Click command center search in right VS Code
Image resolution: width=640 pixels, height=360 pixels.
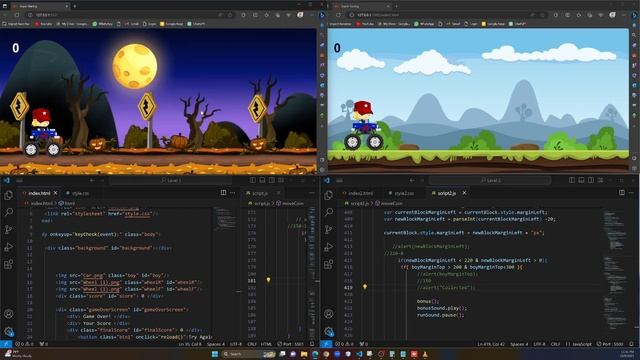click(490, 180)
